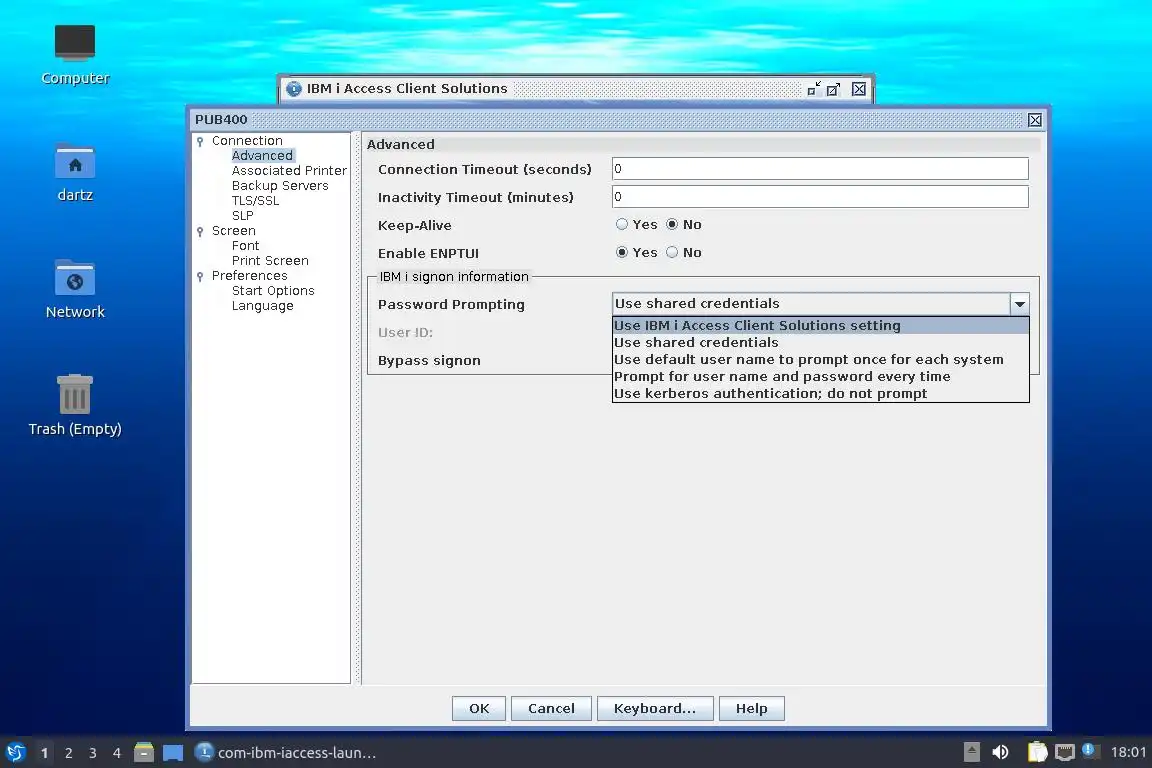Click the maximize icon on IBM i Access window

click(x=834, y=89)
